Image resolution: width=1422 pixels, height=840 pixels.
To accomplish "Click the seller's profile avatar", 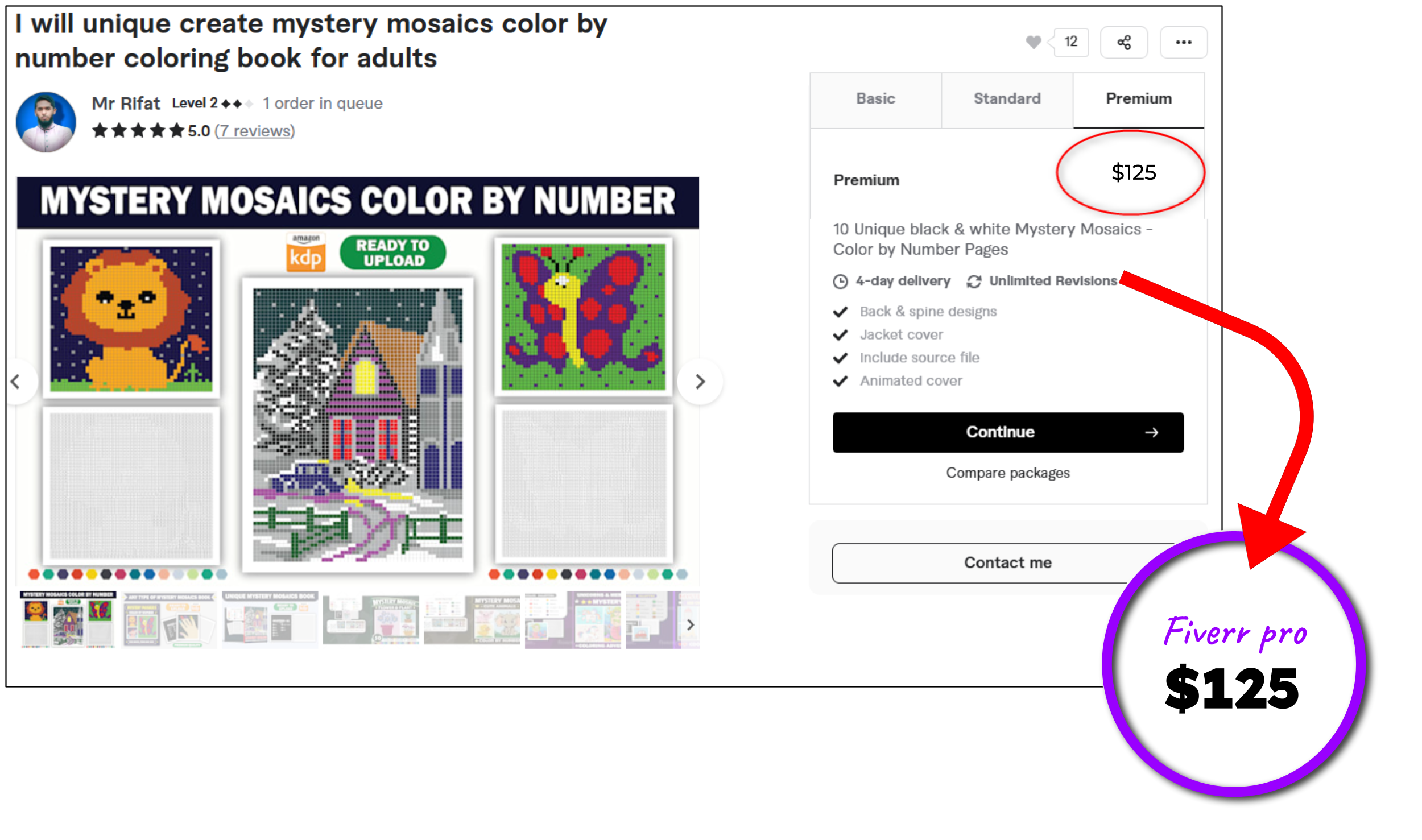I will click(46, 122).
